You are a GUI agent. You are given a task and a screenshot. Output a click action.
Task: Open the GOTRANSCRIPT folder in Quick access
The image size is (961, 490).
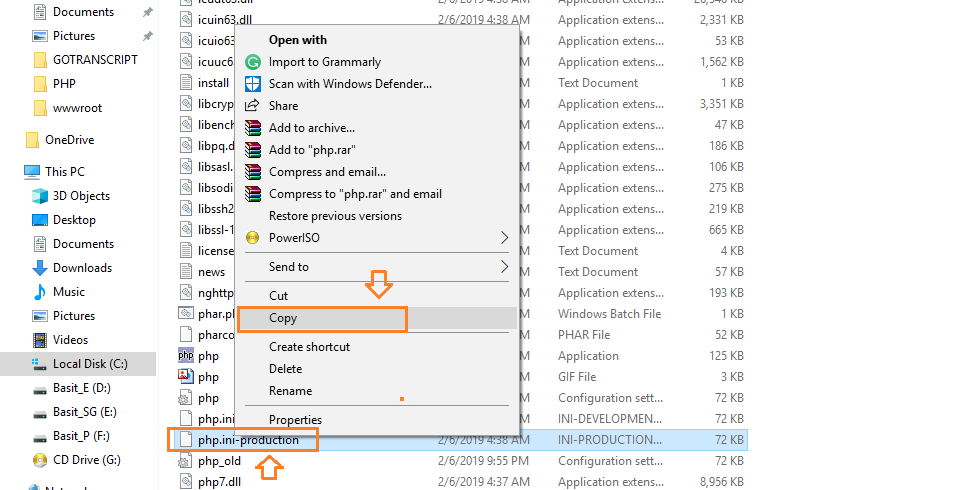click(x=95, y=60)
